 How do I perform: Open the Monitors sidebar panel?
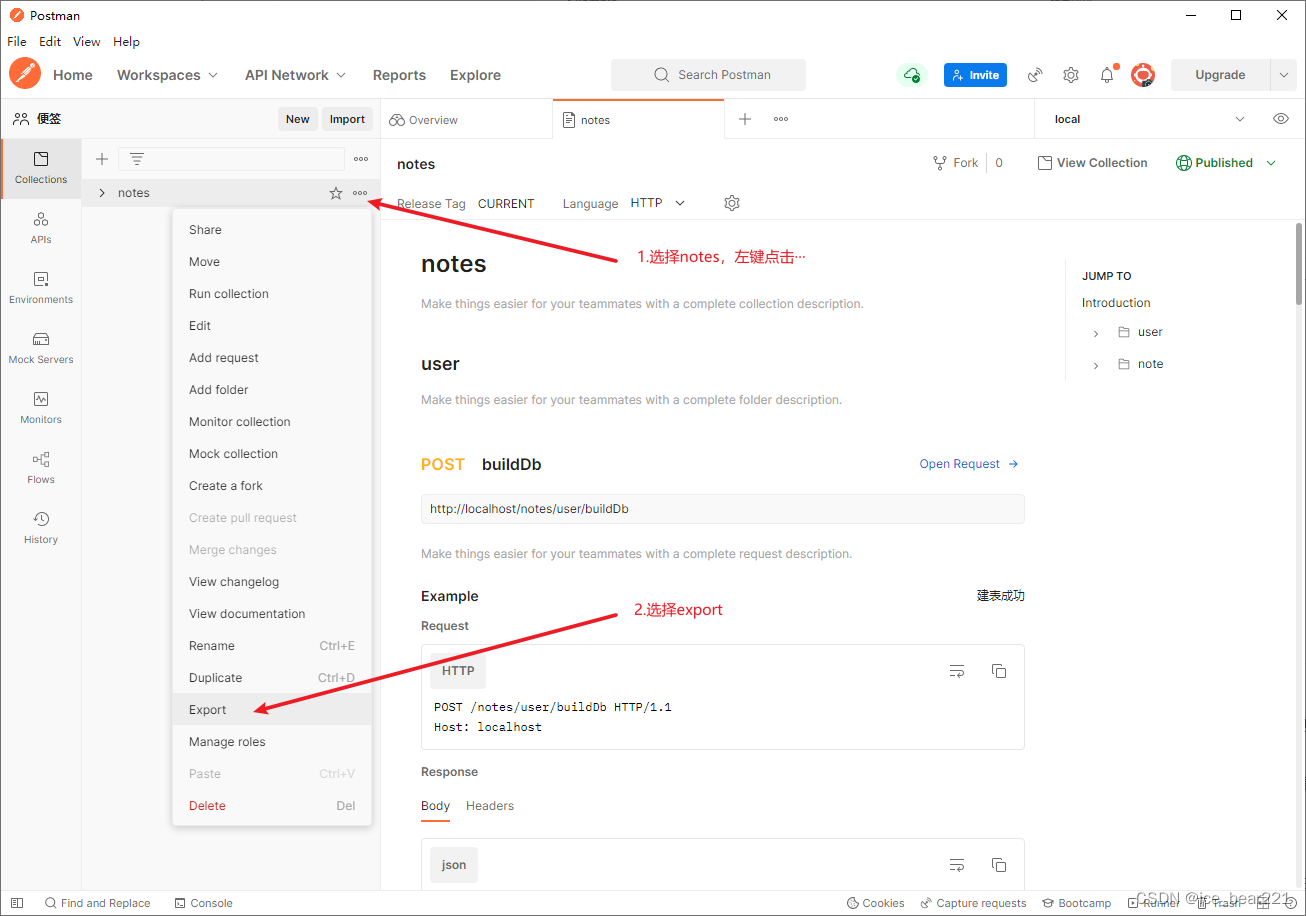point(41,408)
